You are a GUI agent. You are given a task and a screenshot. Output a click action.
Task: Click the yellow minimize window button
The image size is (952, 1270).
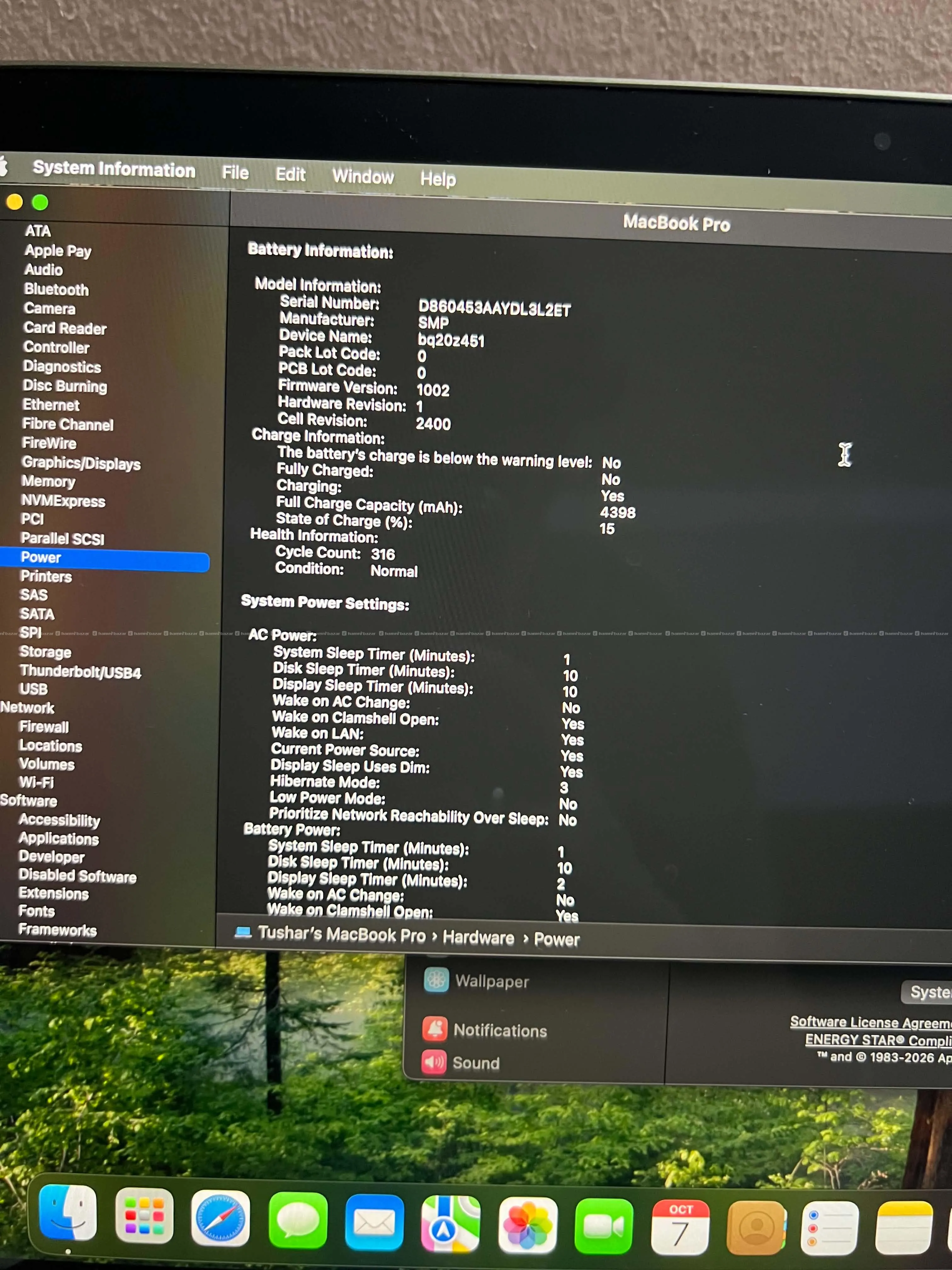pyautogui.click(x=14, y=202)
